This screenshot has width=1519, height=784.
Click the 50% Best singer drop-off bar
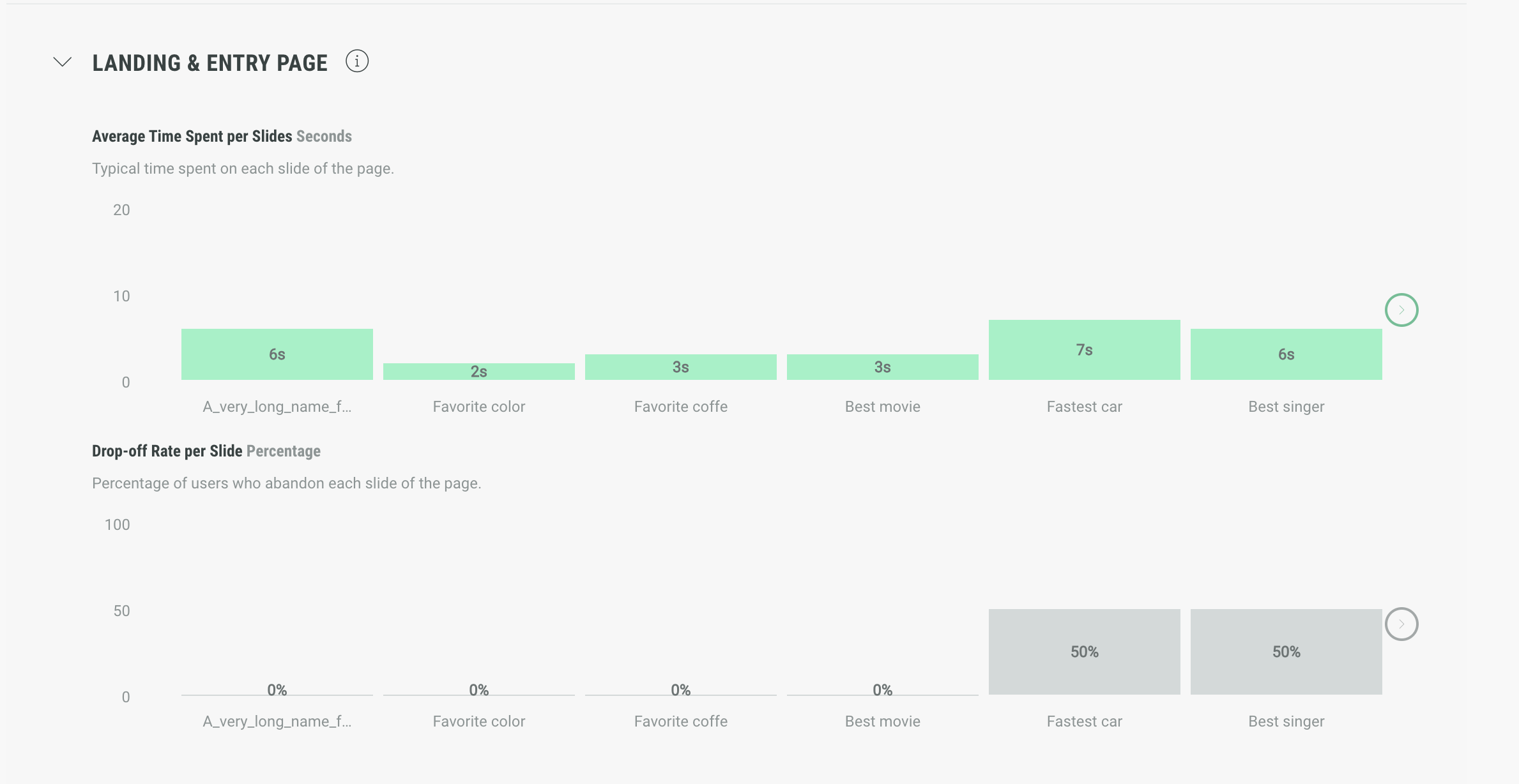click(x=1286, y=652)
